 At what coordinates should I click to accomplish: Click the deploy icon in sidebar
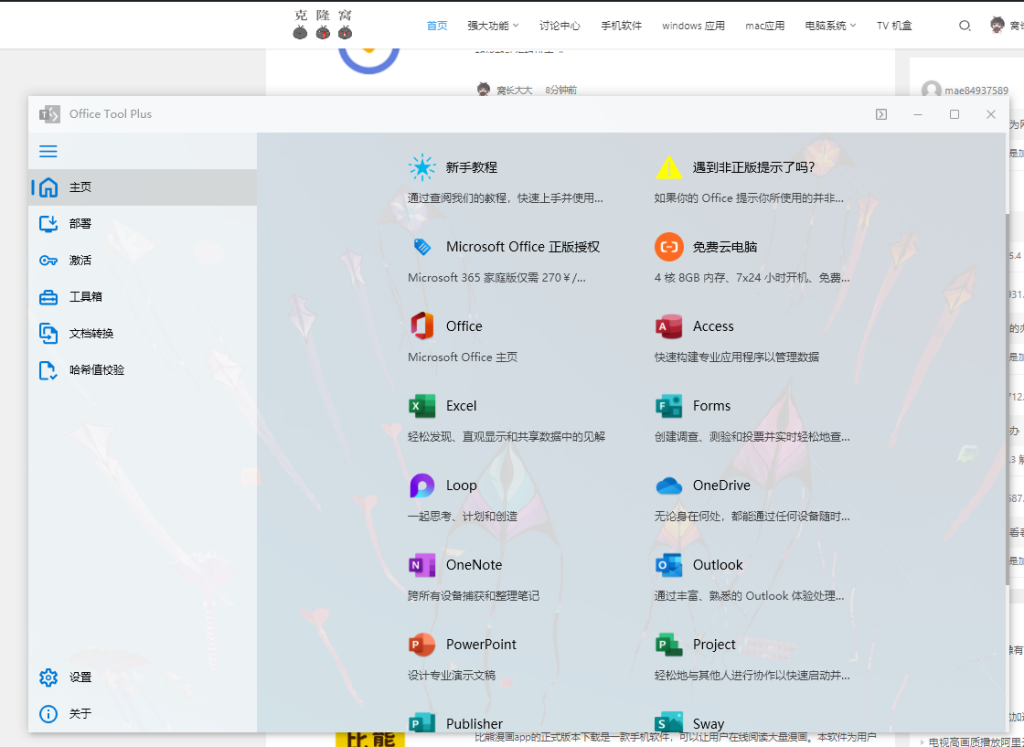[48, 224]
